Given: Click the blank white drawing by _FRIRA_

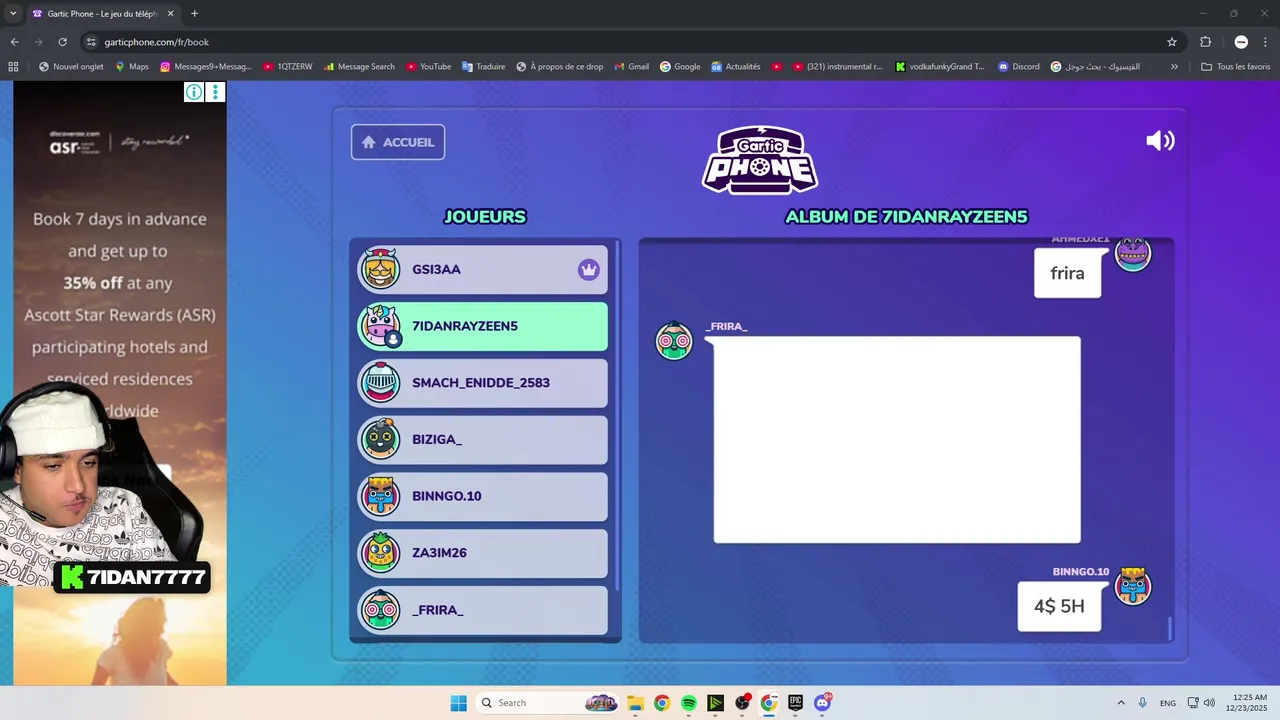Looking at the screenshot, I should point(897,440).
